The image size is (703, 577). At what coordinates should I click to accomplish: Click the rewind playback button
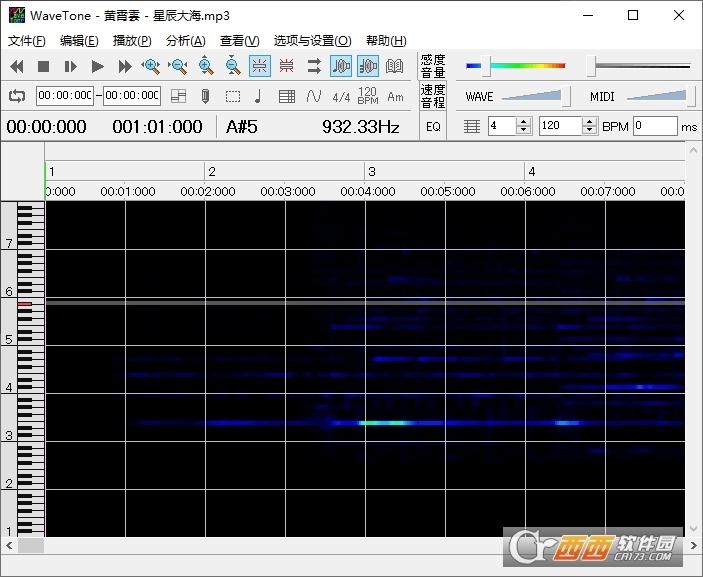click(x=17, y=67)
